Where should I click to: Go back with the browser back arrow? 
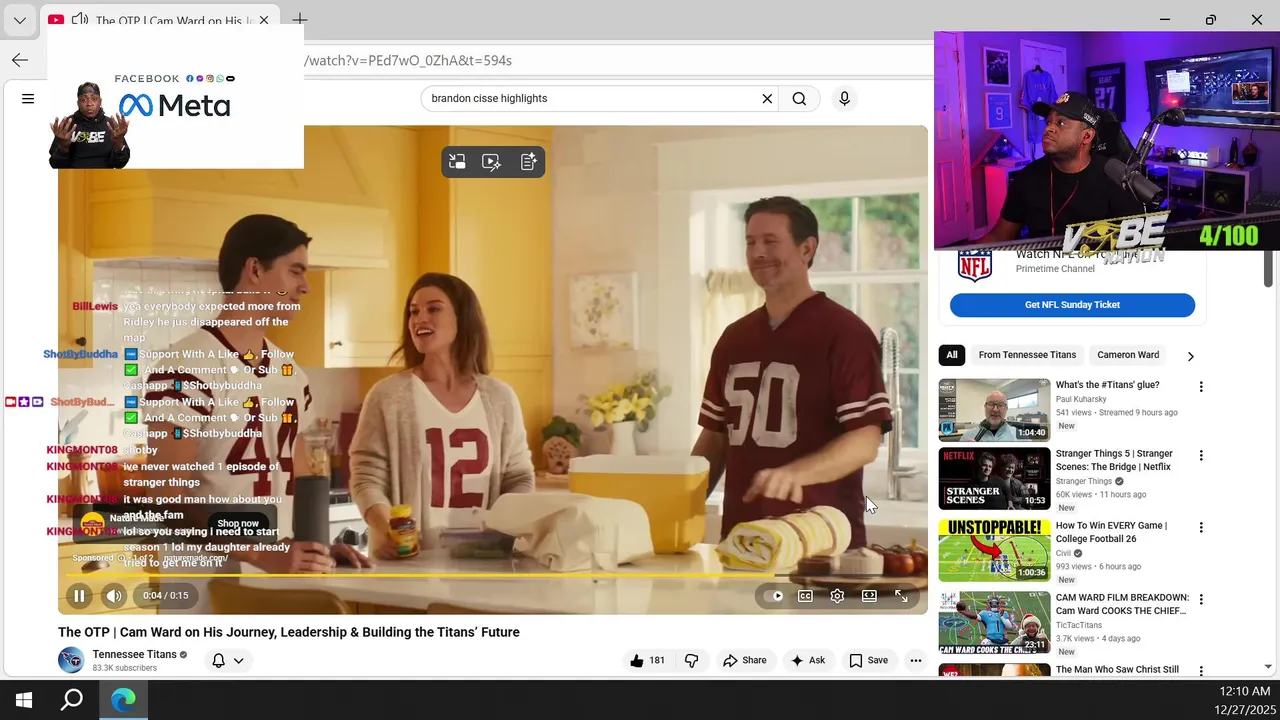pos(20,60)
